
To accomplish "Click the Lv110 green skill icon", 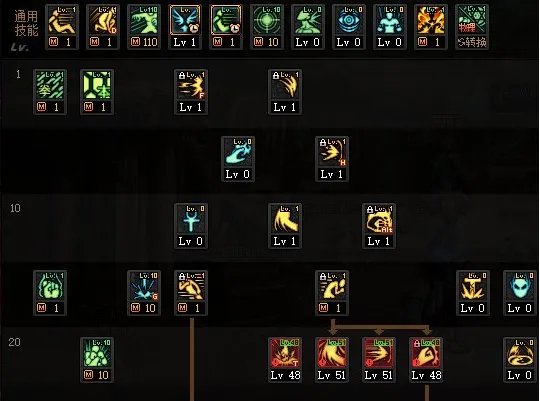I will [x=144, y=20].
